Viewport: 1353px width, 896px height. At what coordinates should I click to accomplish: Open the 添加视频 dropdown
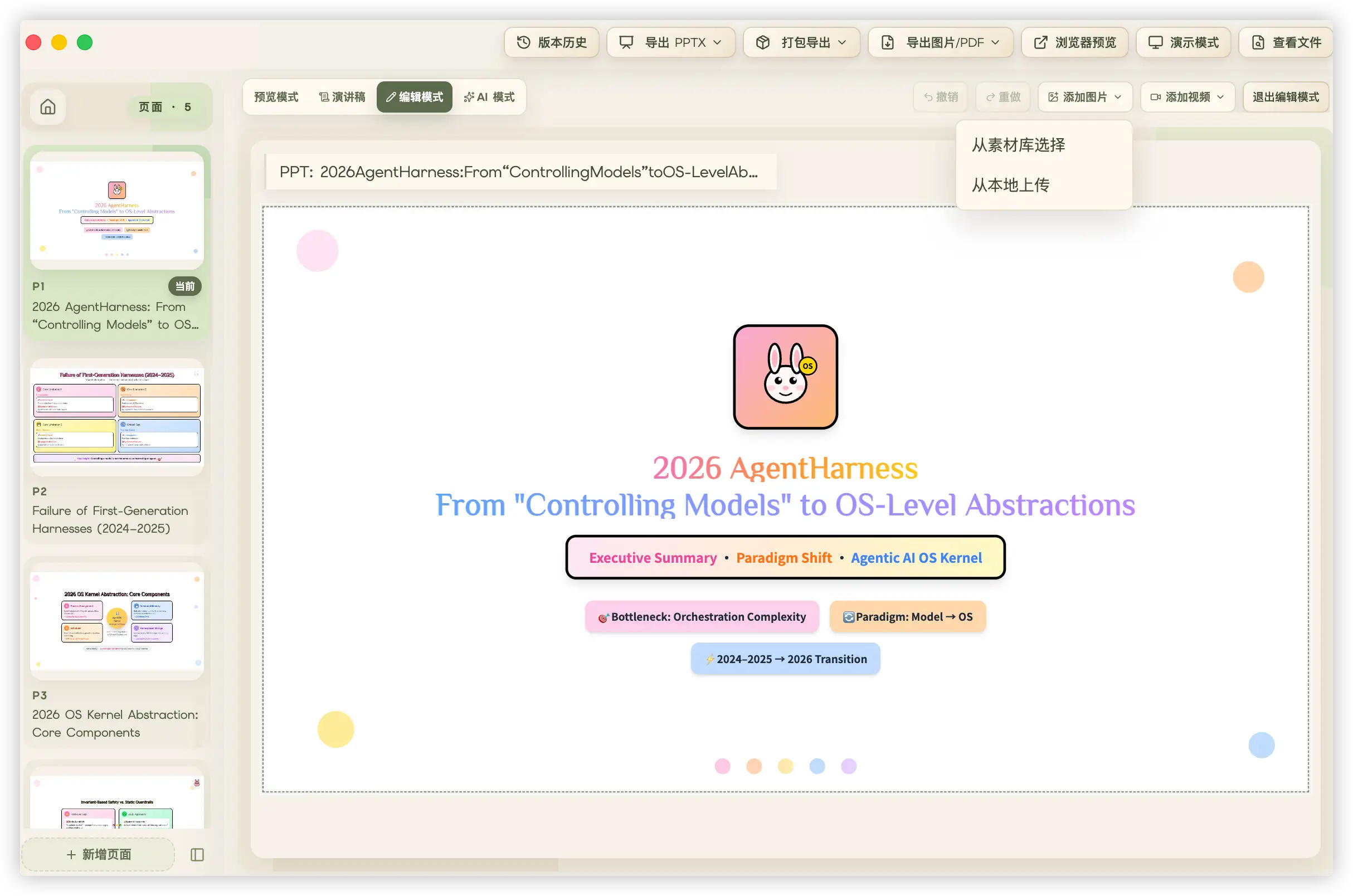click(x=1187, y=97)
